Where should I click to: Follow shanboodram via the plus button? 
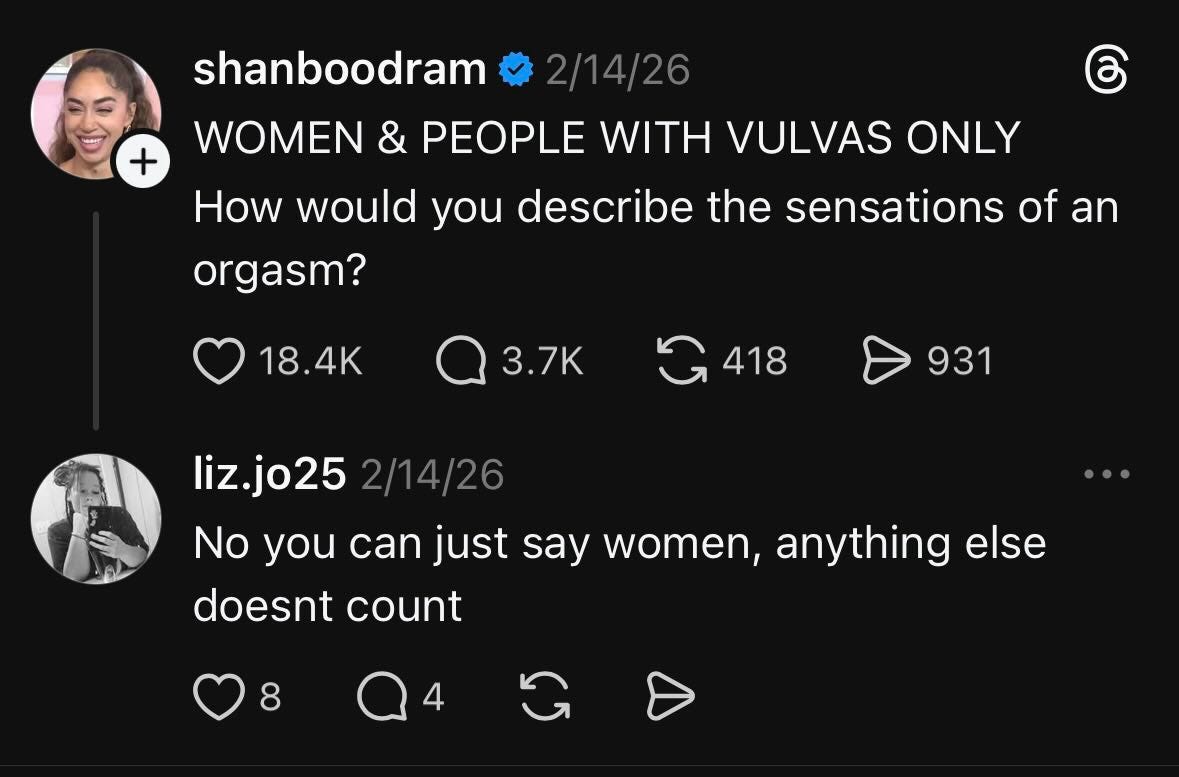pos(142,160)
